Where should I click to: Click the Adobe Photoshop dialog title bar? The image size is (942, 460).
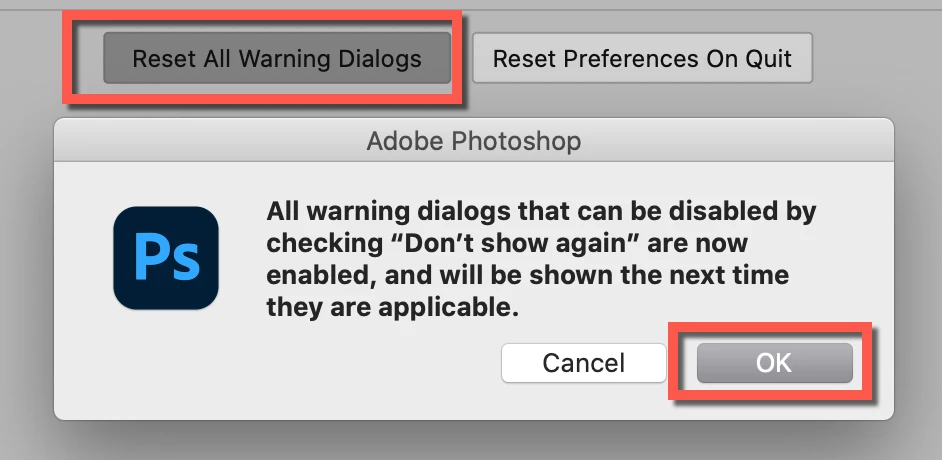click(x=473, y=141)
